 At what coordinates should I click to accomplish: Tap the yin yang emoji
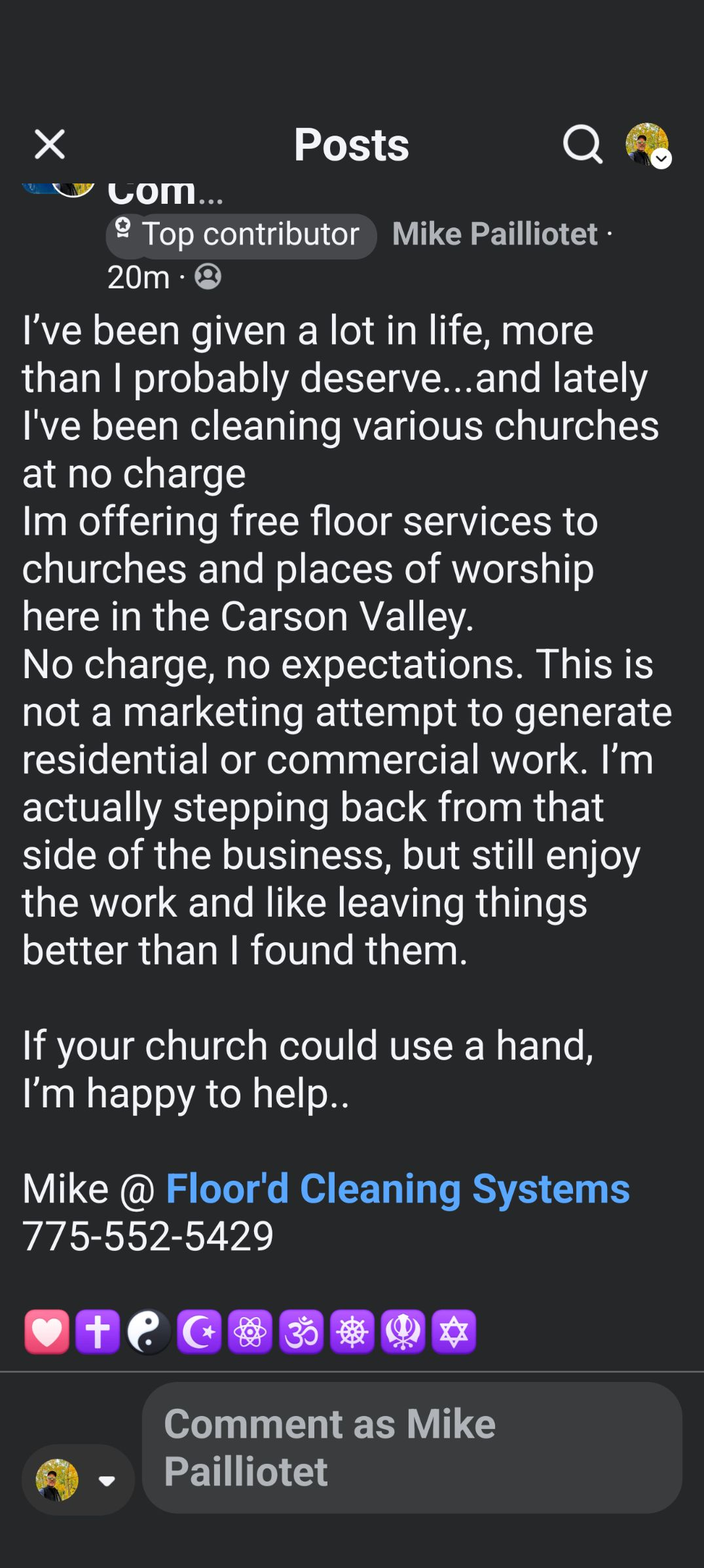click(149, 1331)
